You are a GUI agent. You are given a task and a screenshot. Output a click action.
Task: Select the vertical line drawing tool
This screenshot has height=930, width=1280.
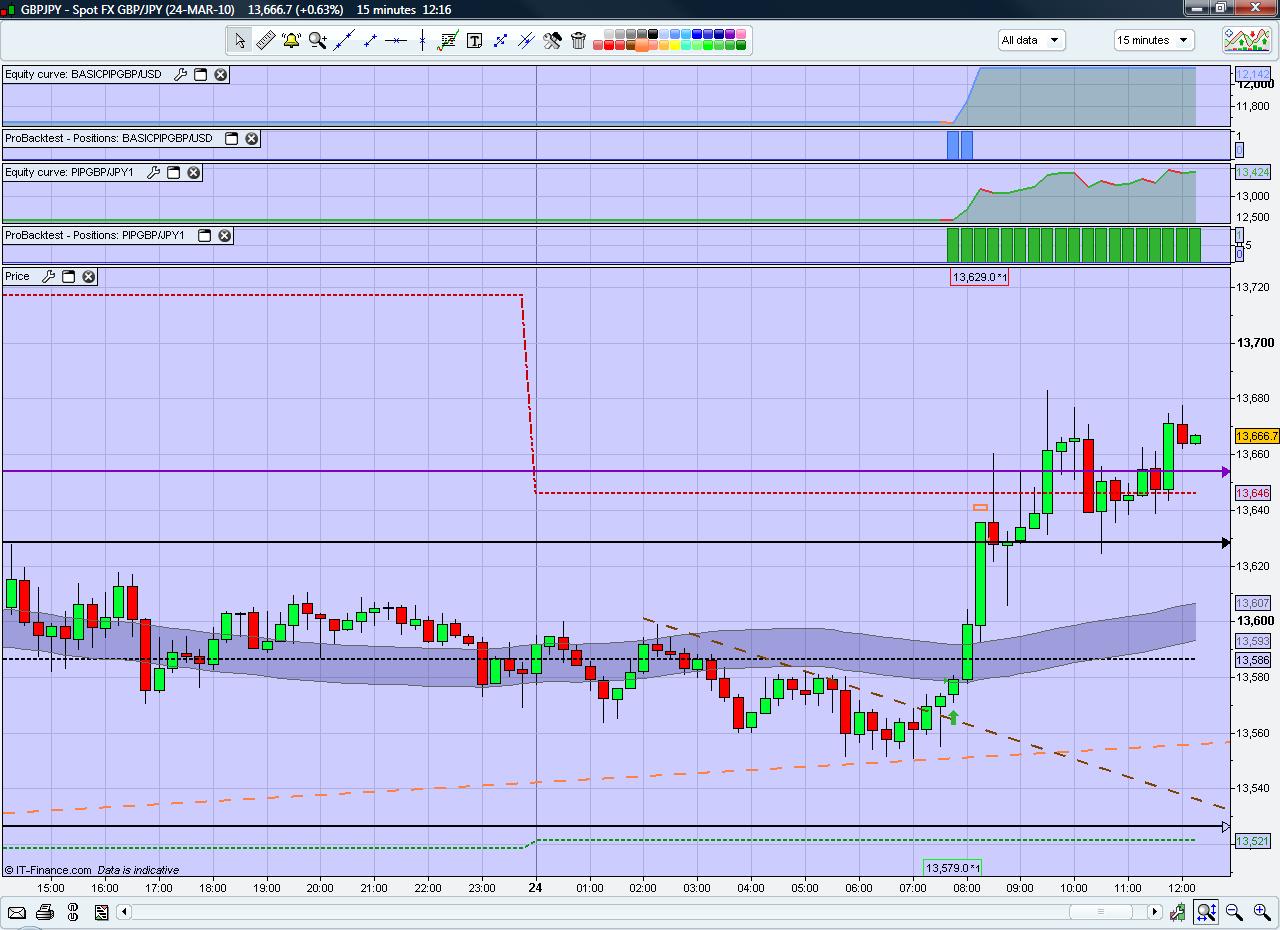(422, 40)
